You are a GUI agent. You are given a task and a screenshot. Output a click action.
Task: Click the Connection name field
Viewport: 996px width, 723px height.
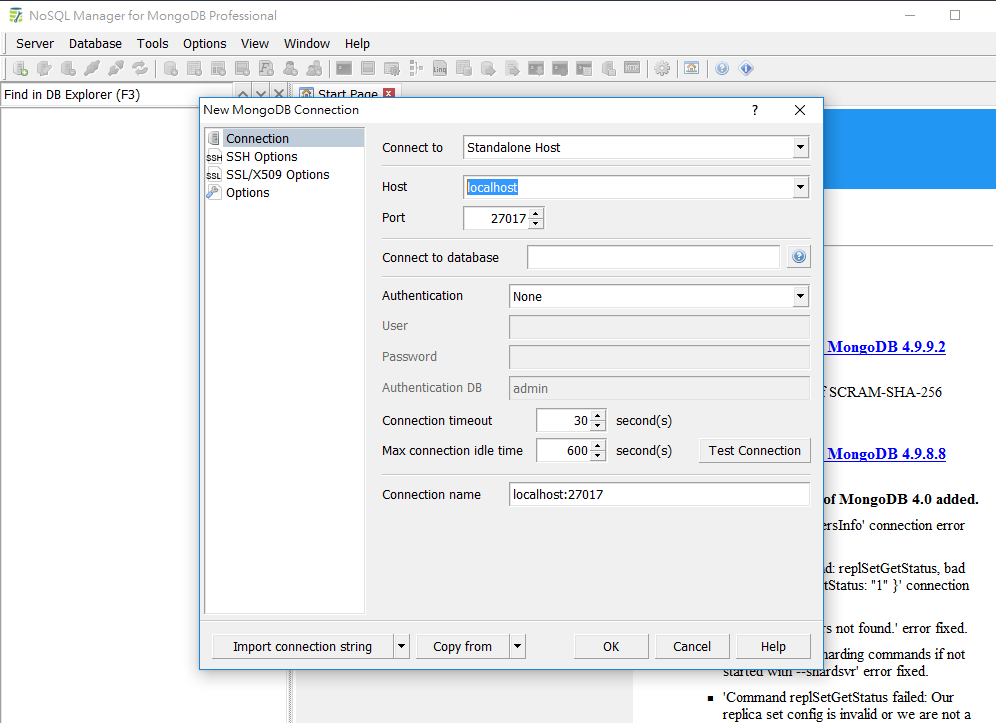pos(659,494)
